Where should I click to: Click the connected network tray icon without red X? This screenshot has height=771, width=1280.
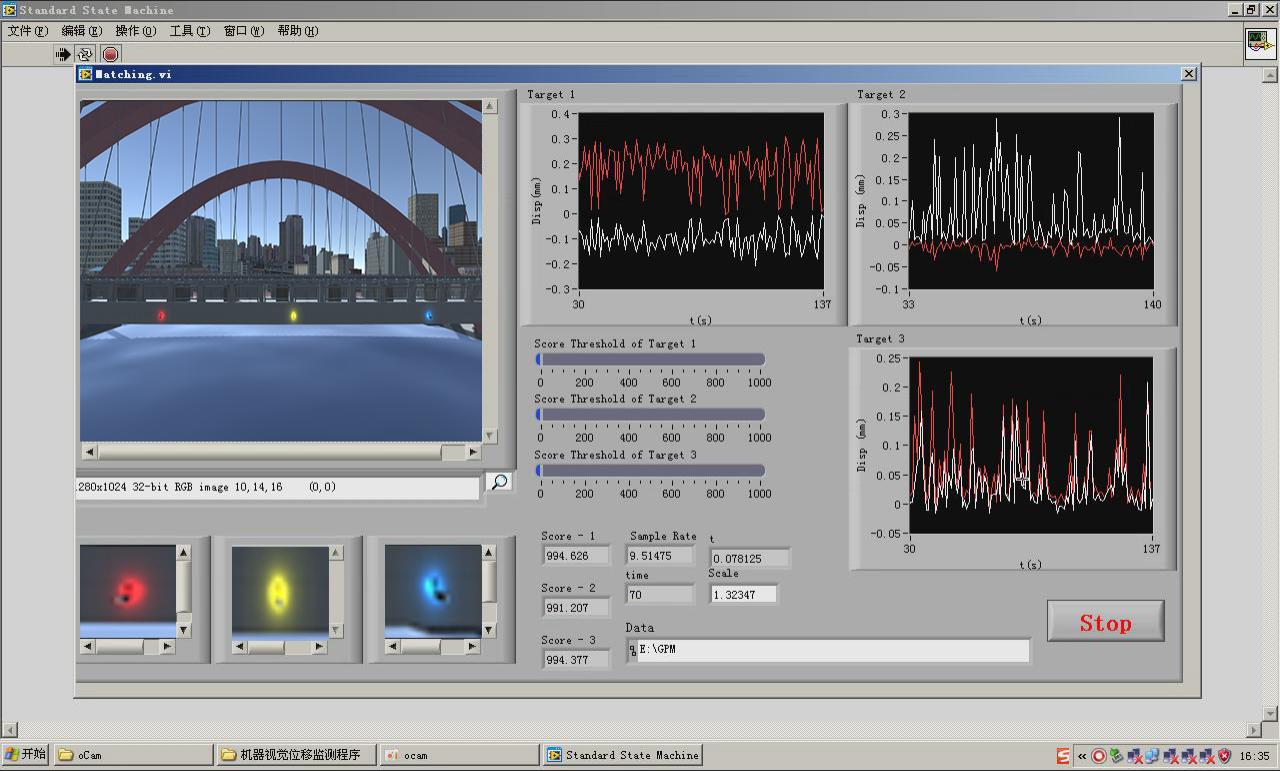pos(1152,755)
